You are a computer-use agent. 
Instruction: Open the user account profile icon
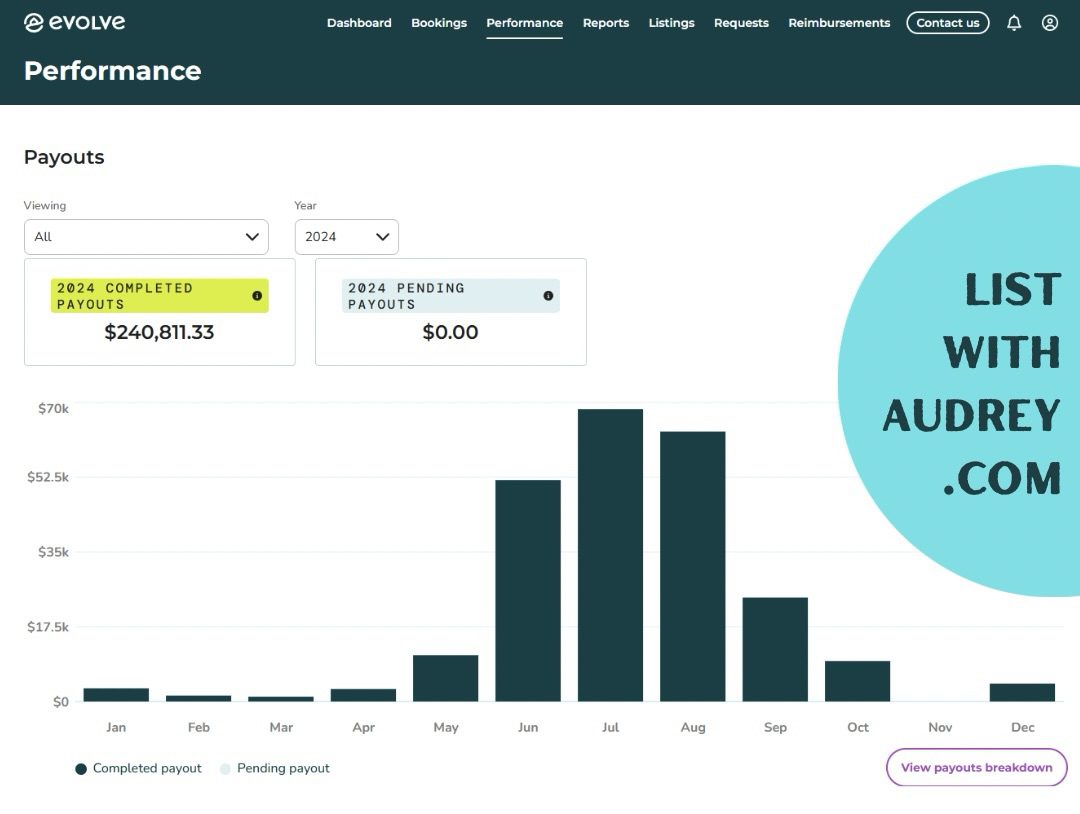pyautogui.click(x=1050, y=23)
